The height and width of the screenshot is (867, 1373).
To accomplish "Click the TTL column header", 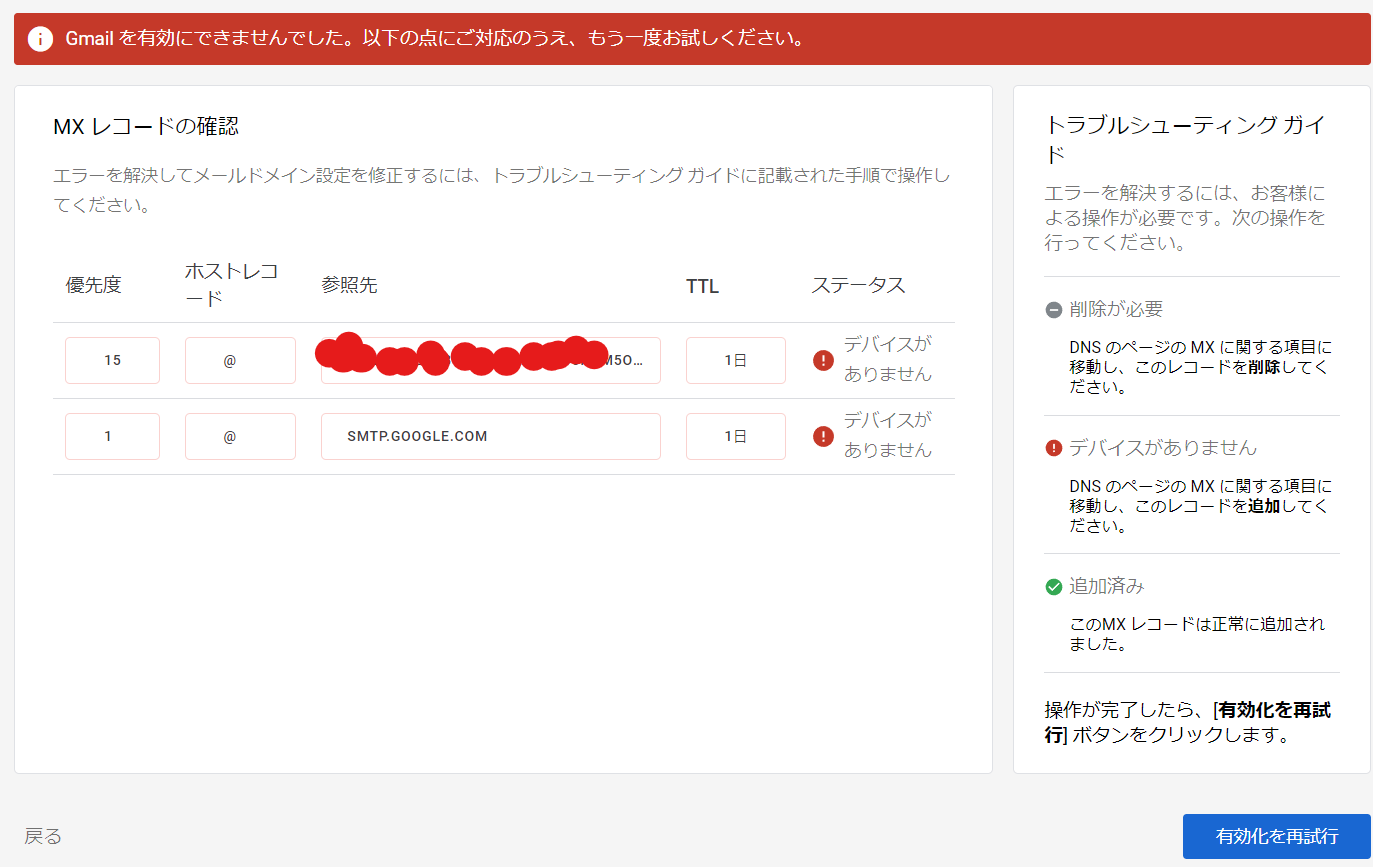I will click(x=702, y=286).
